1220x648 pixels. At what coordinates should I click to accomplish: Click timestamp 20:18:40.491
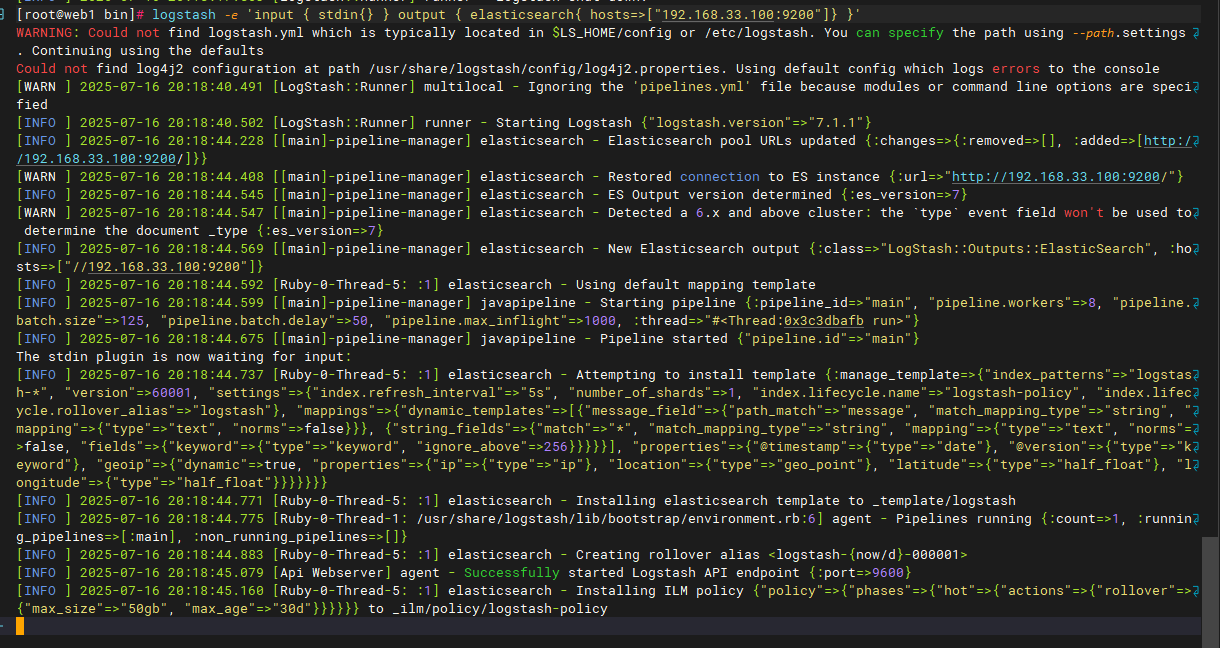[x=216, y=87]
